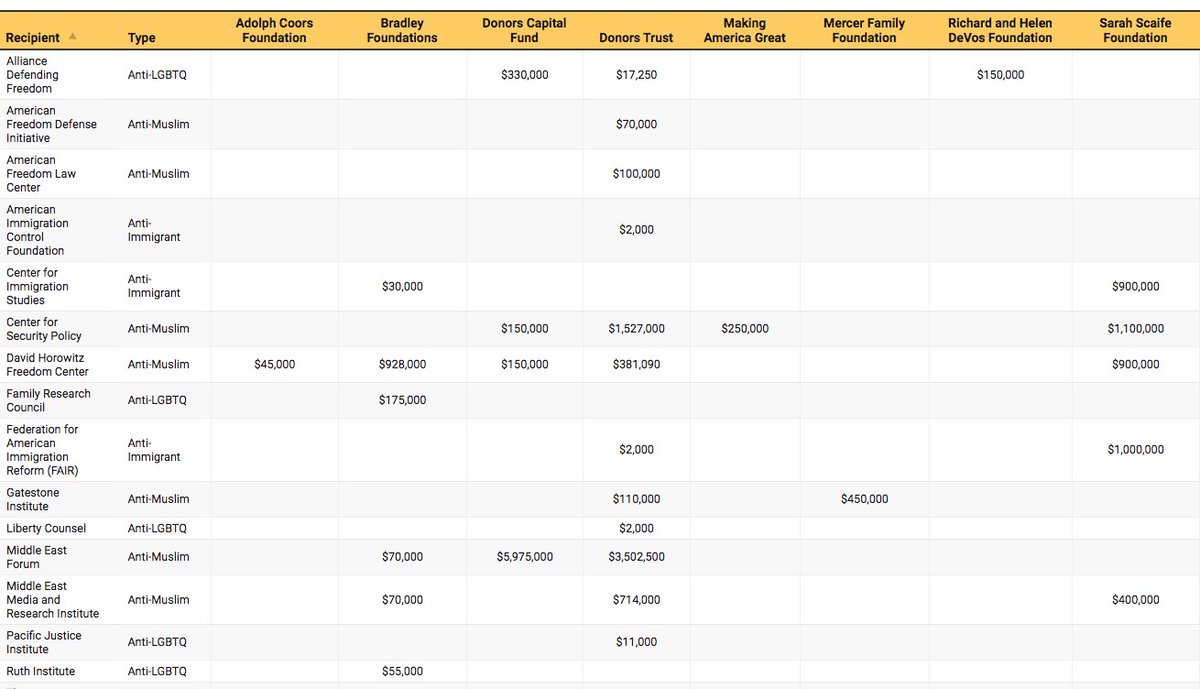1200x689 pixels.
Task: Click the $17,250 Donors Trust cell
Action: (636, 75)
